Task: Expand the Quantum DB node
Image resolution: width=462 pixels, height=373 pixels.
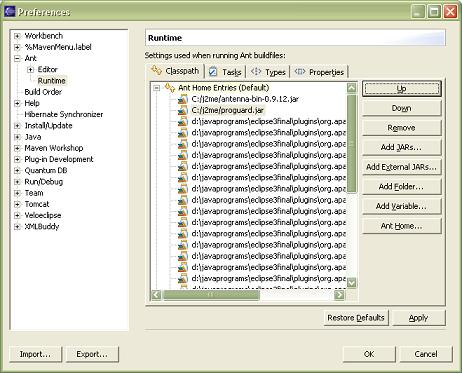Action: pyautogui.click(x=17, y=171)
